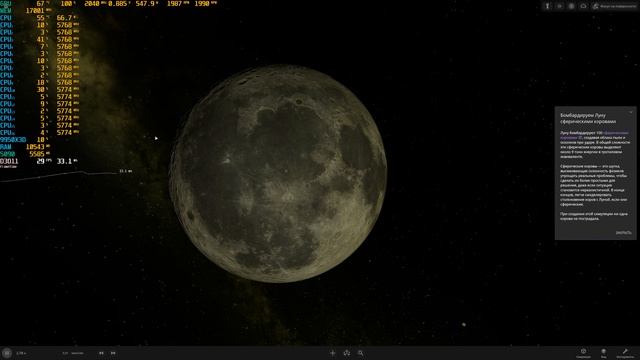Screen dimensions: 640x360
Task: Click the rewind time-step button
Action: click(x=101, y=353)
